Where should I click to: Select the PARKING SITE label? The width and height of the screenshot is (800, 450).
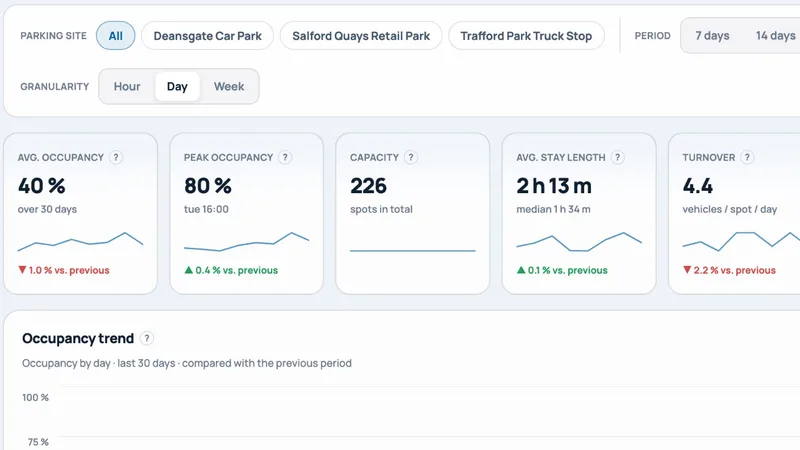[54, 36]
